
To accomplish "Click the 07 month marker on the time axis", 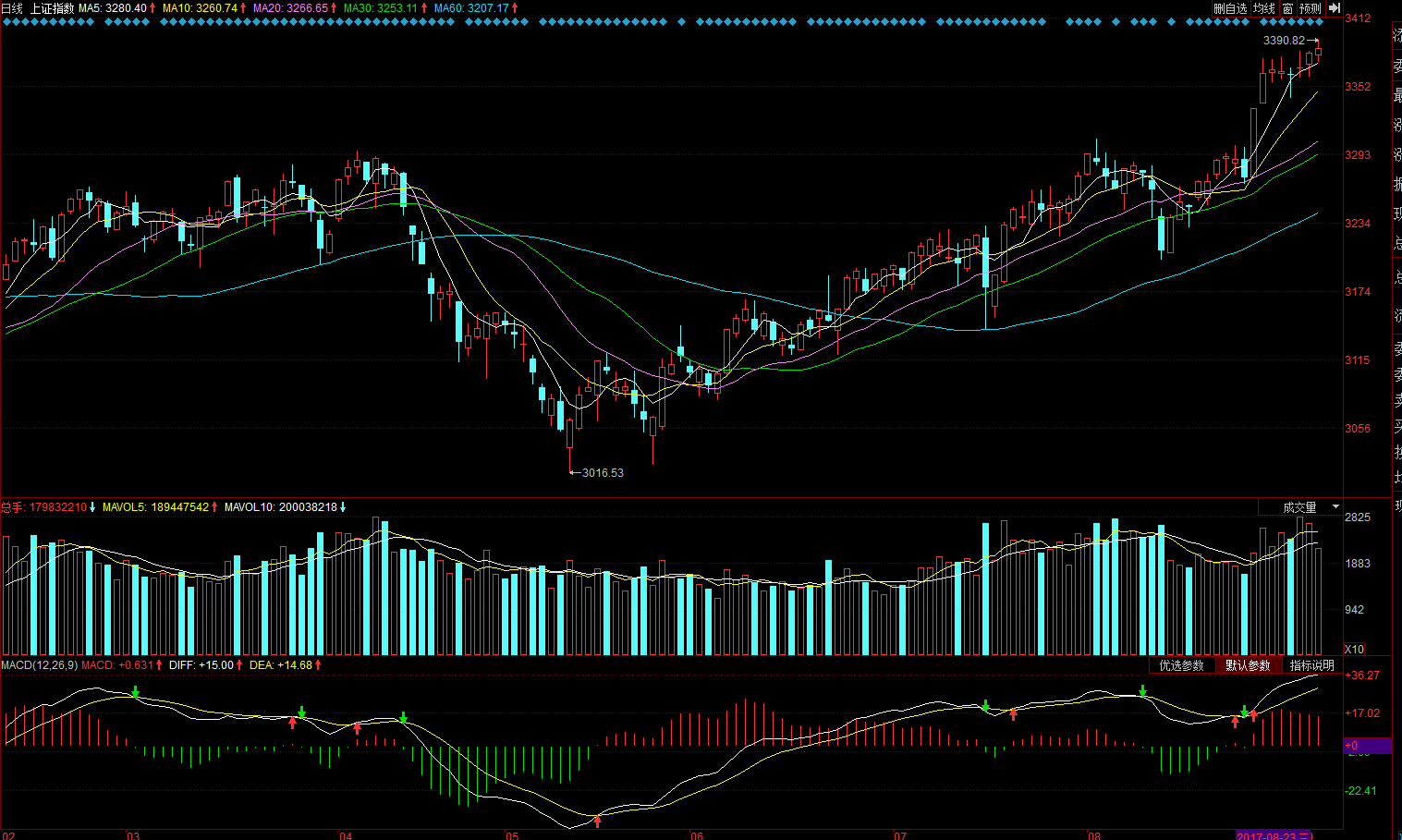I will 900,835.
